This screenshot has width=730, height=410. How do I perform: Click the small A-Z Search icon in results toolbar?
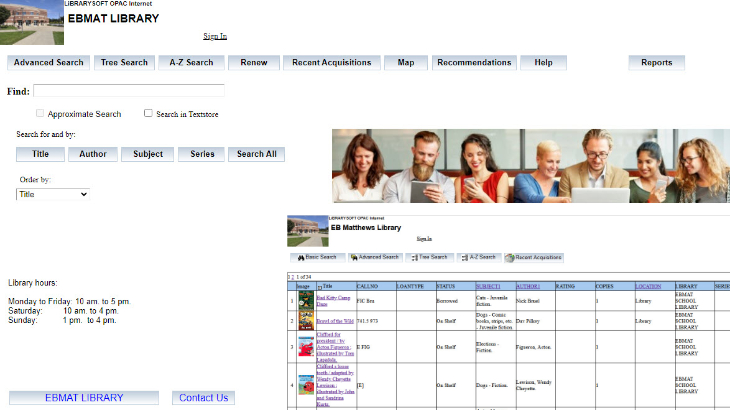tap(462, 257)
